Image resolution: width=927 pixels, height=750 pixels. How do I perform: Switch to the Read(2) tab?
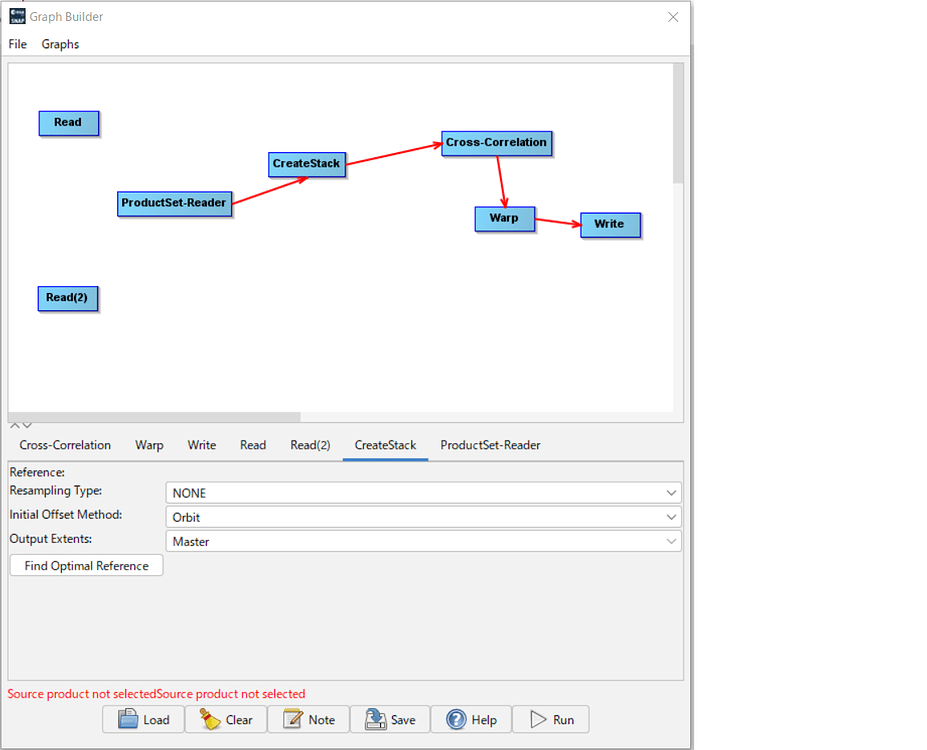pyautogui.click(x=310, y=445)
